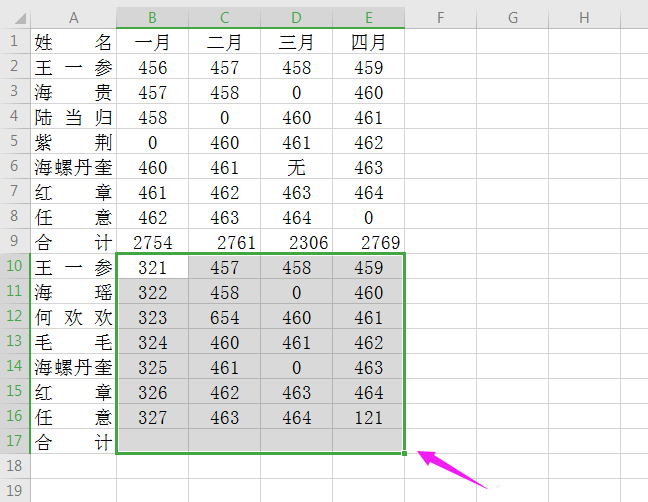Select column D header

(296, 18)
